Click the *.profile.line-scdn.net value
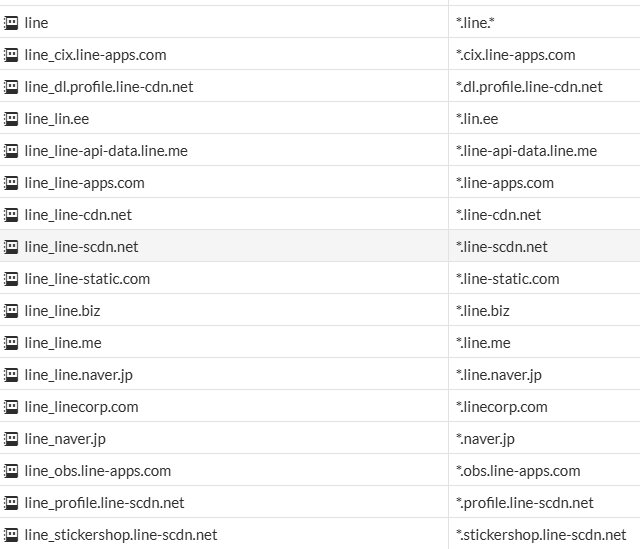 525,503
